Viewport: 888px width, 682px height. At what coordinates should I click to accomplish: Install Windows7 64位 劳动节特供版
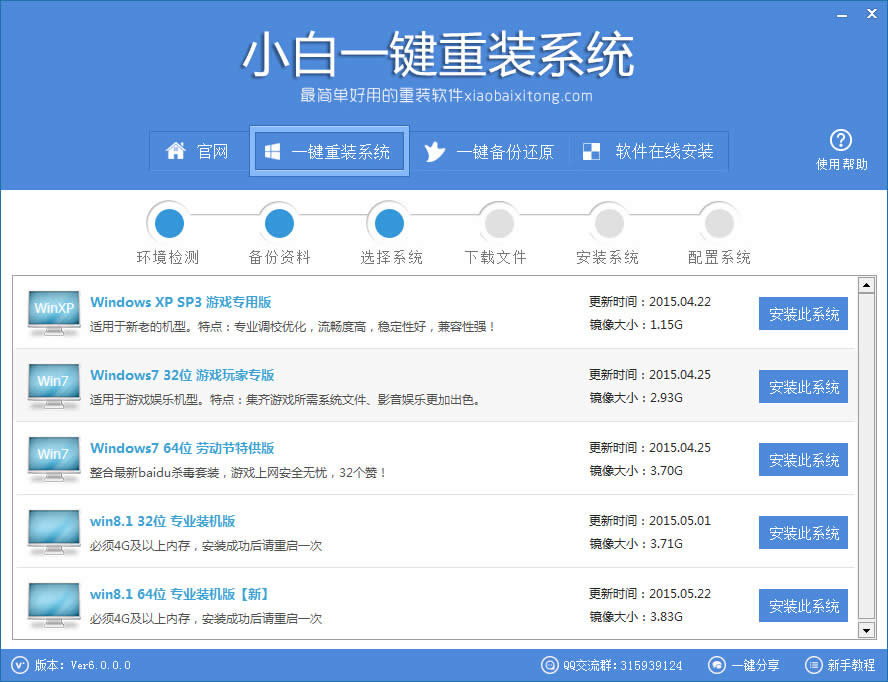803,460
